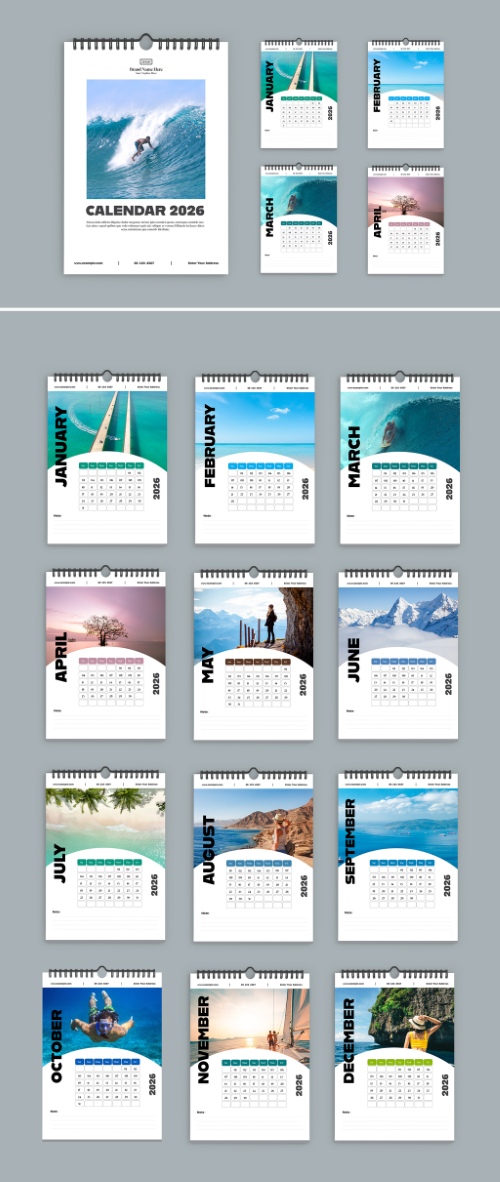Click the "Note:" label on the October page

pos(54,1112)
